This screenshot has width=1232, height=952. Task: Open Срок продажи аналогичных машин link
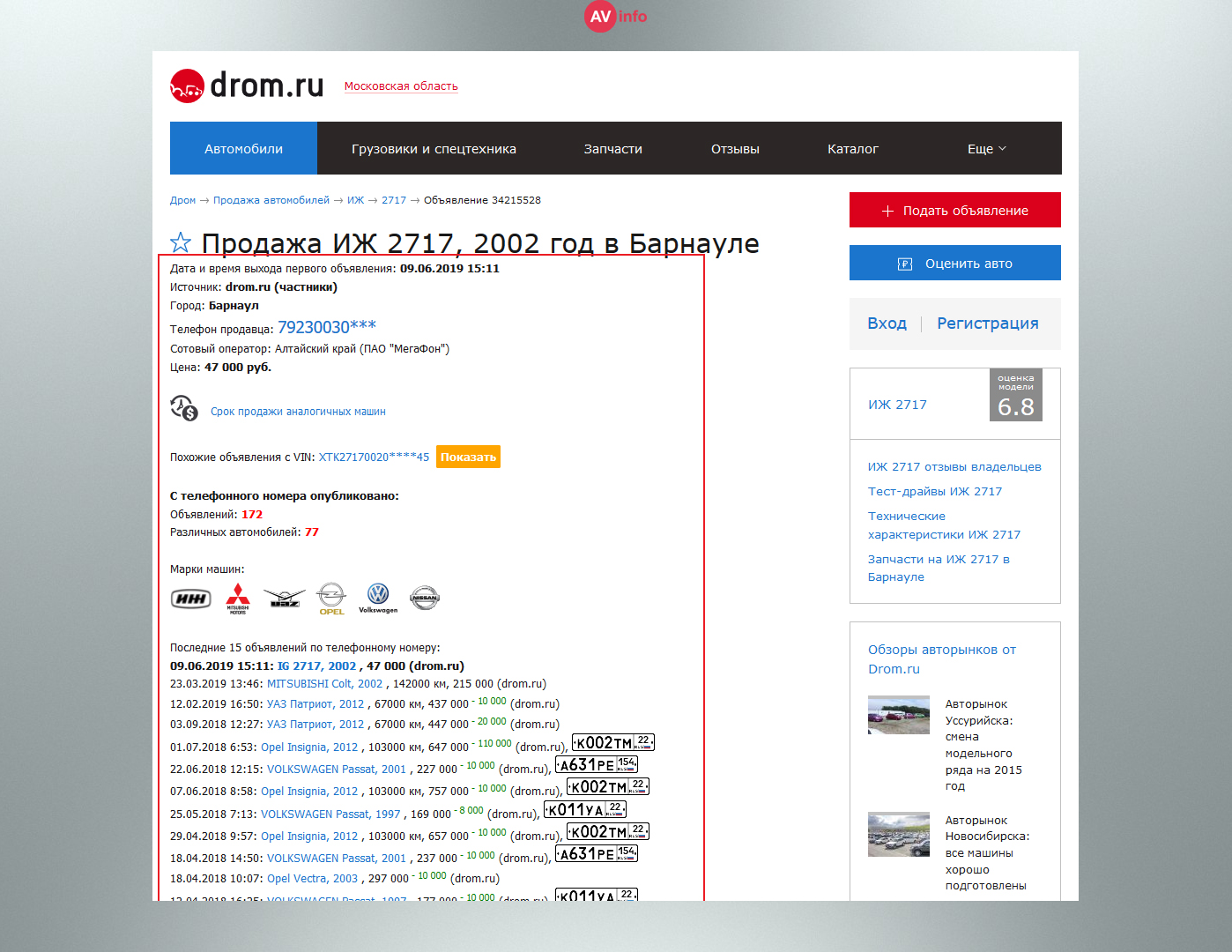coord(298,412)
